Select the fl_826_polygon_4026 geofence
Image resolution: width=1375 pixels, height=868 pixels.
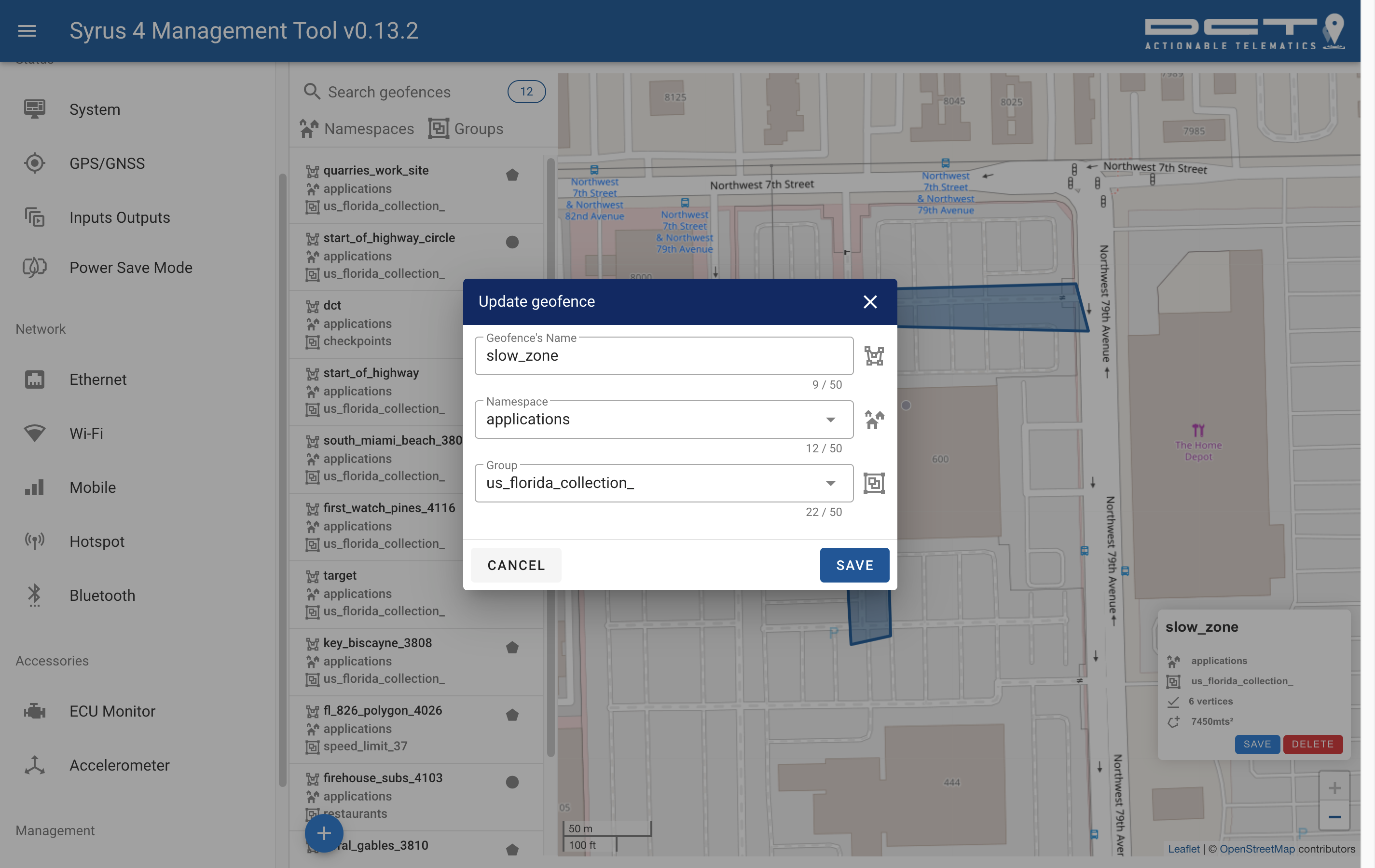416,728
